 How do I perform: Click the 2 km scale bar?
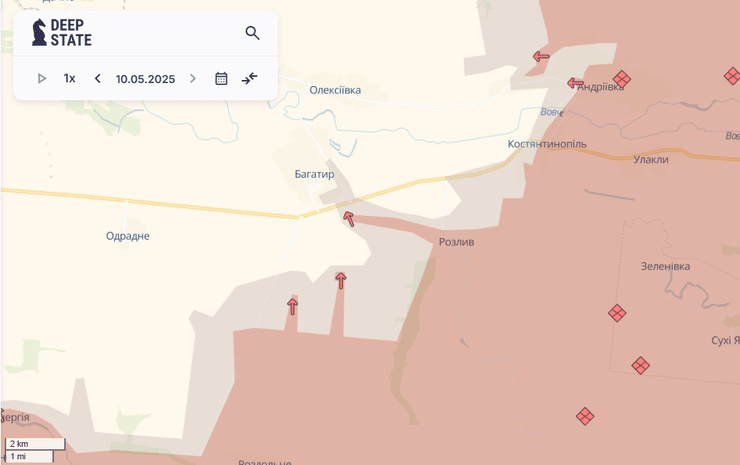tap(35, 443)
